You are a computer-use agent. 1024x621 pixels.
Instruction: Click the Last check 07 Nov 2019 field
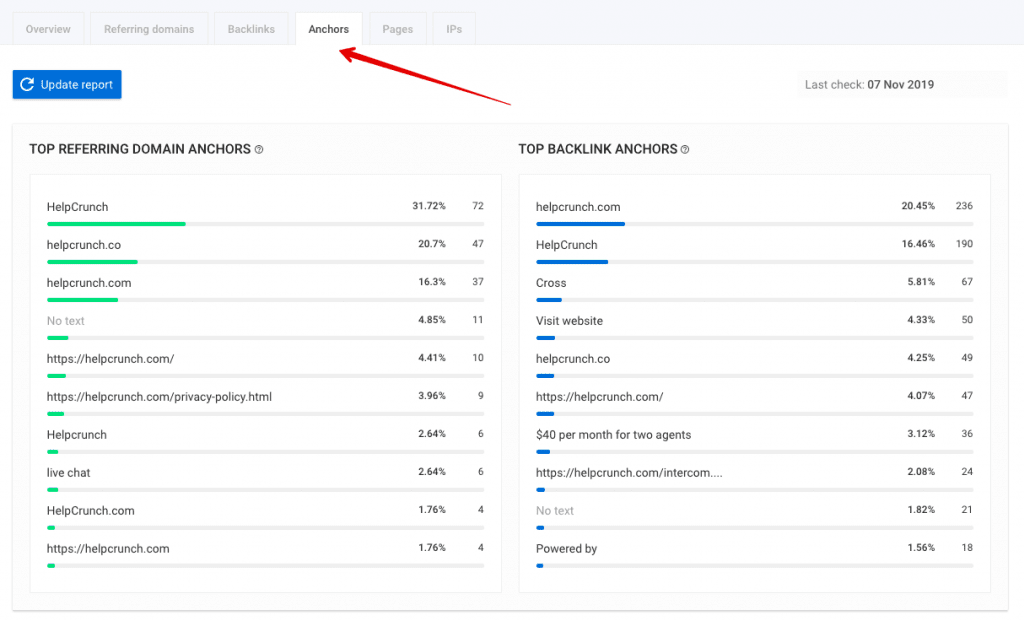pos(902,84)
